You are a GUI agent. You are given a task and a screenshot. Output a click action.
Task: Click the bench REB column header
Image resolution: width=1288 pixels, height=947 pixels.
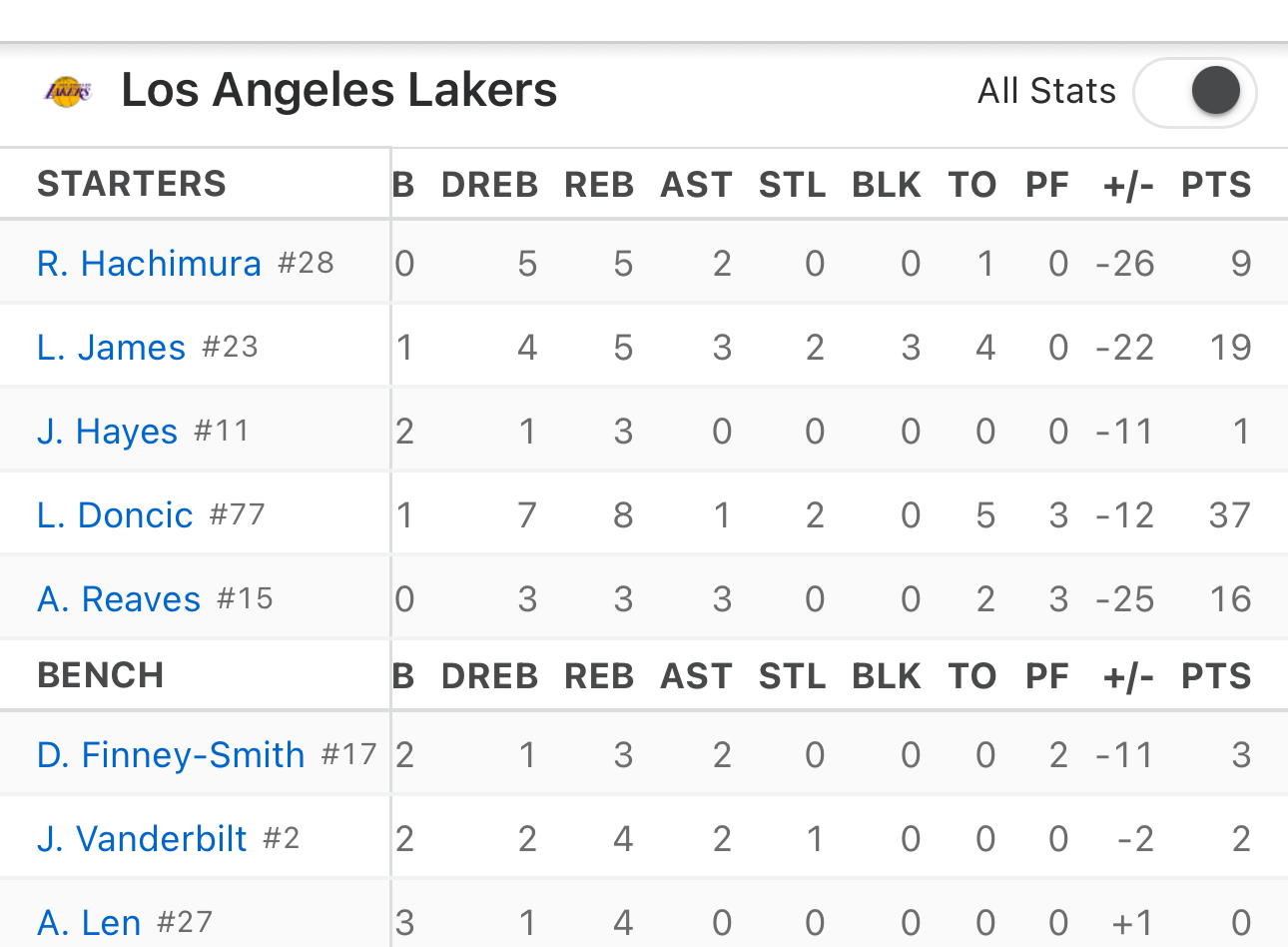coord(599,676)
